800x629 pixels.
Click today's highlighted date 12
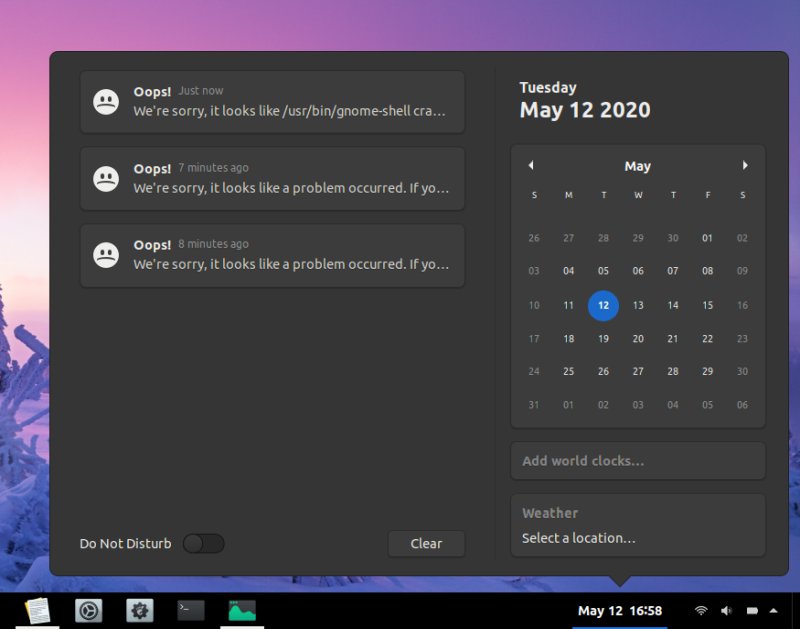tap(603, 306)
